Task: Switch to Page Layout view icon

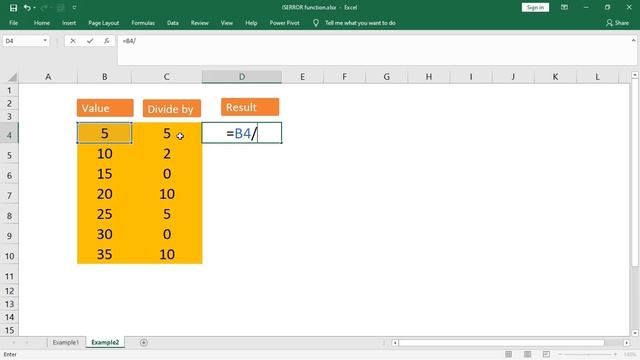Action: pos(527,354)
